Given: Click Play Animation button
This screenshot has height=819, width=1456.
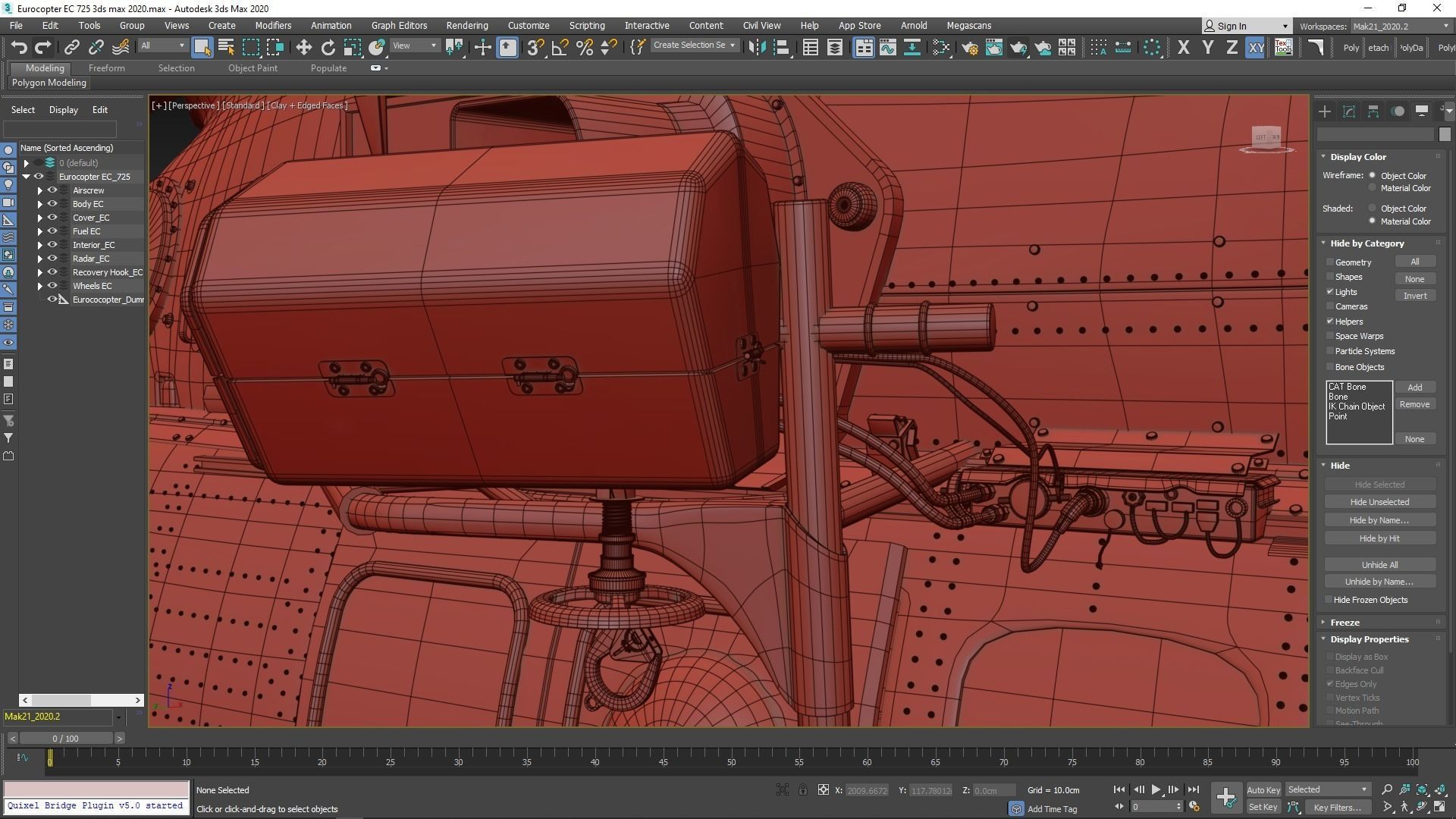Looking at the screenshot, I should tap(1156, 789).
